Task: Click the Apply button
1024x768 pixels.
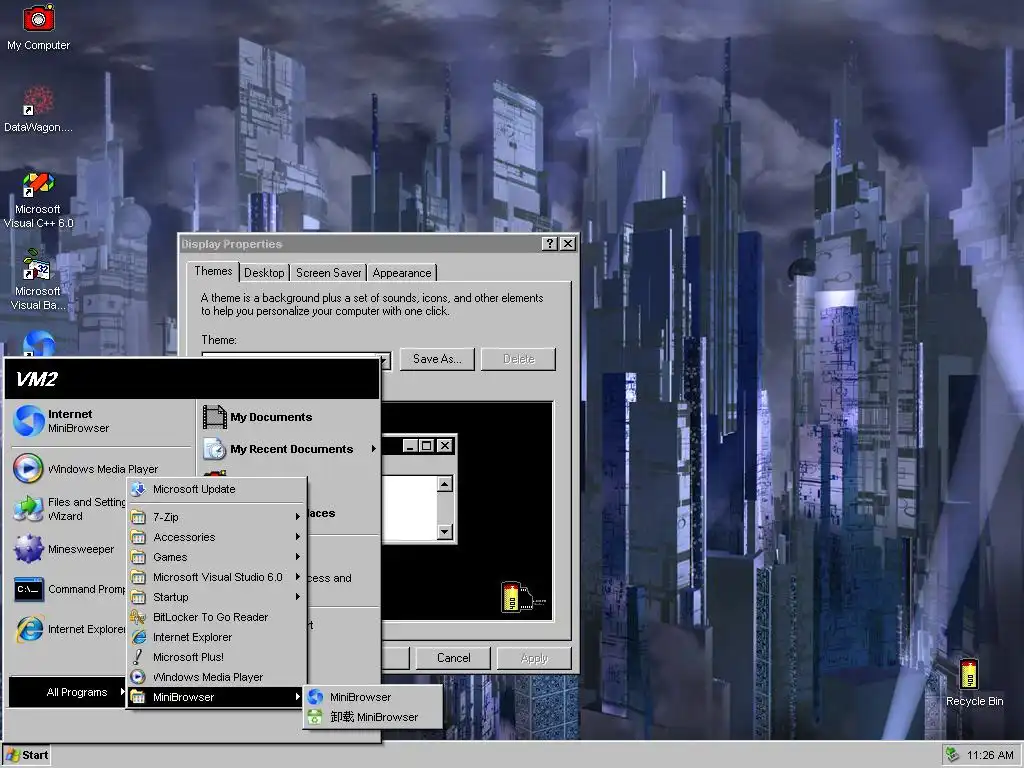Action: 534,658
